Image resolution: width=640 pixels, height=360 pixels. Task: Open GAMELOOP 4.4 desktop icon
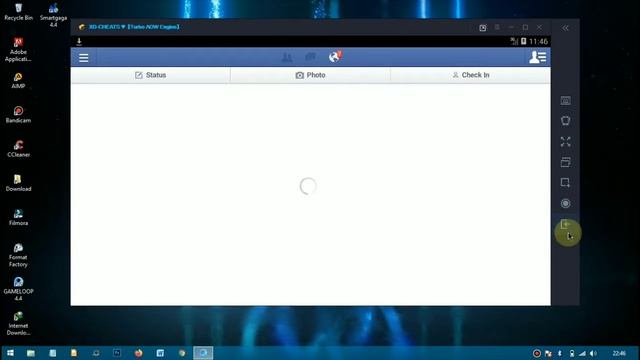18,289
